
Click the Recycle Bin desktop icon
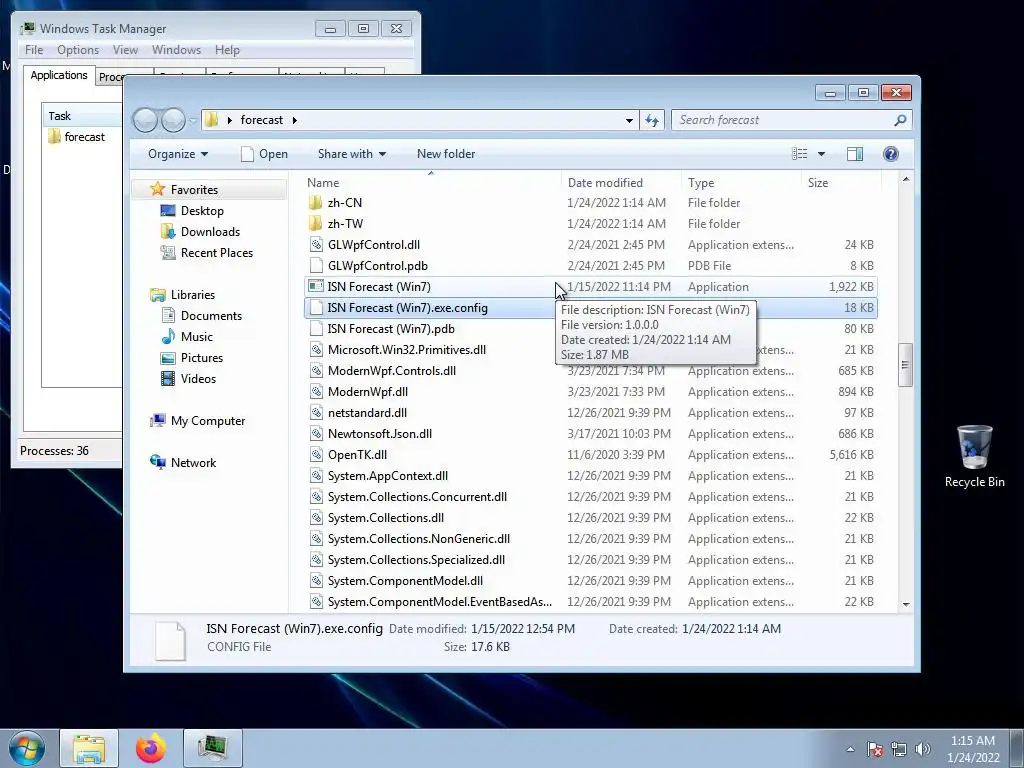click(974, 456)
